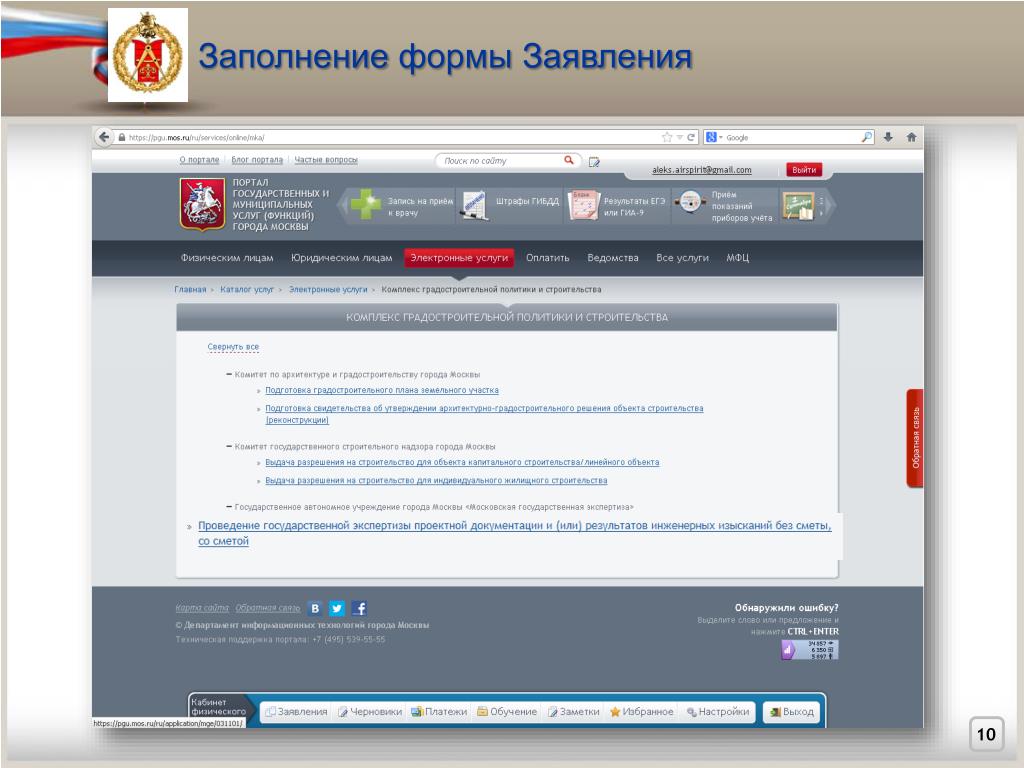Click the 'Выход' button in cabinet toolbar
1024x768 pixels.
pos(792,712)
